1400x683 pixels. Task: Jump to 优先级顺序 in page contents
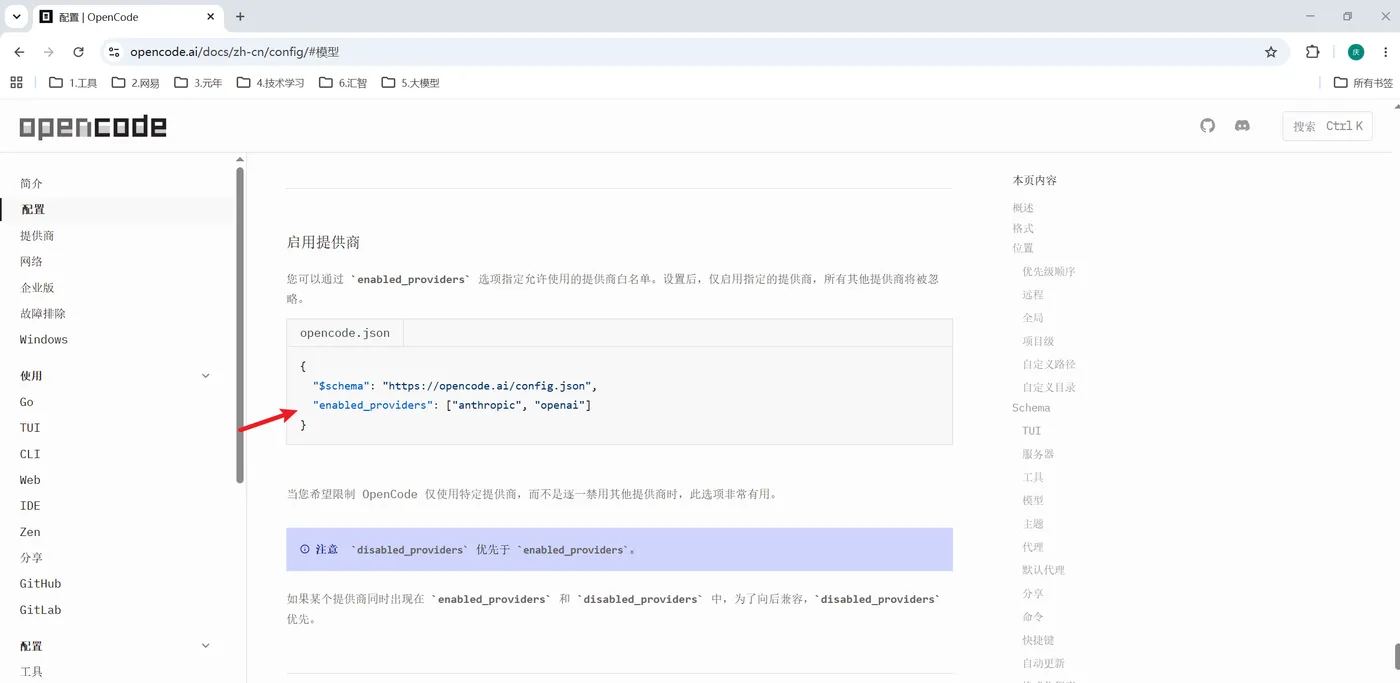[x=1049, y=272]
